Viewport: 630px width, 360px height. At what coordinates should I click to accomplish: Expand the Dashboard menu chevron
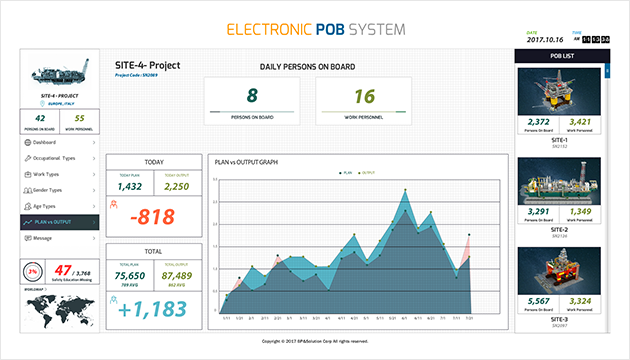coord(94,142)
